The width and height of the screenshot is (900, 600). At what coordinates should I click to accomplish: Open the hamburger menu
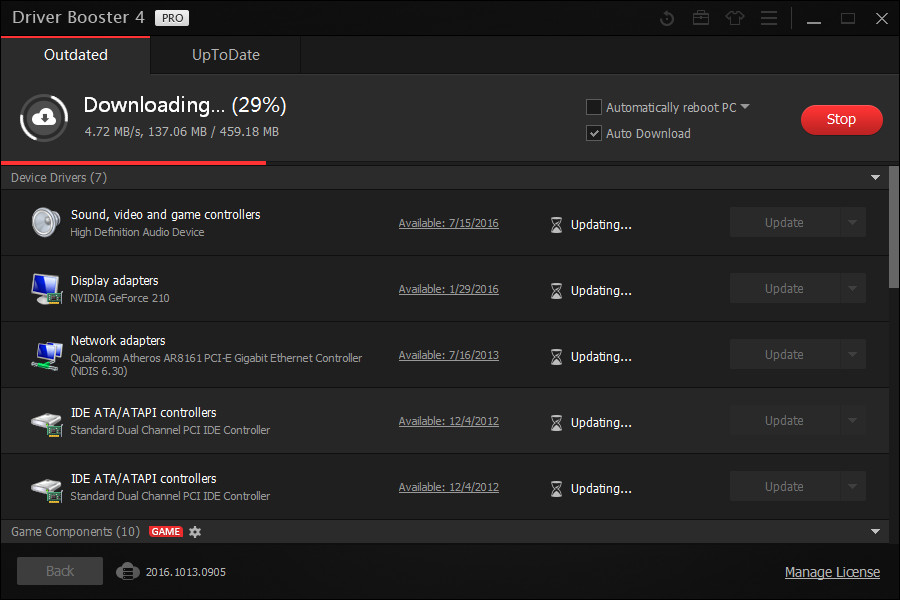(768, 17)
